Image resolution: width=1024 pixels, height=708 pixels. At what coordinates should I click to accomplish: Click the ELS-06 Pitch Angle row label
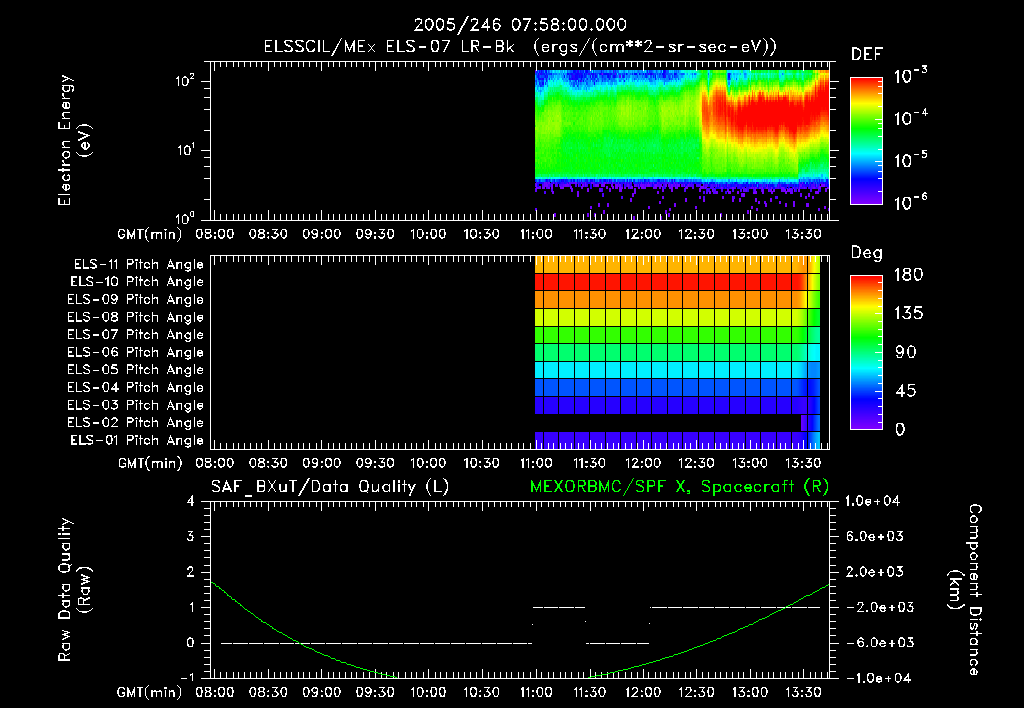tap(135, 353)
